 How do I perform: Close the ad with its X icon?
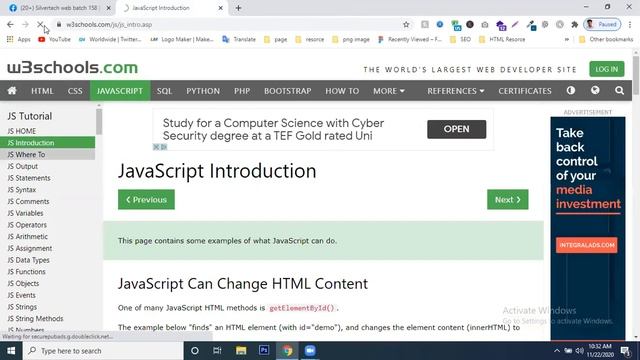tap(156, 147)
